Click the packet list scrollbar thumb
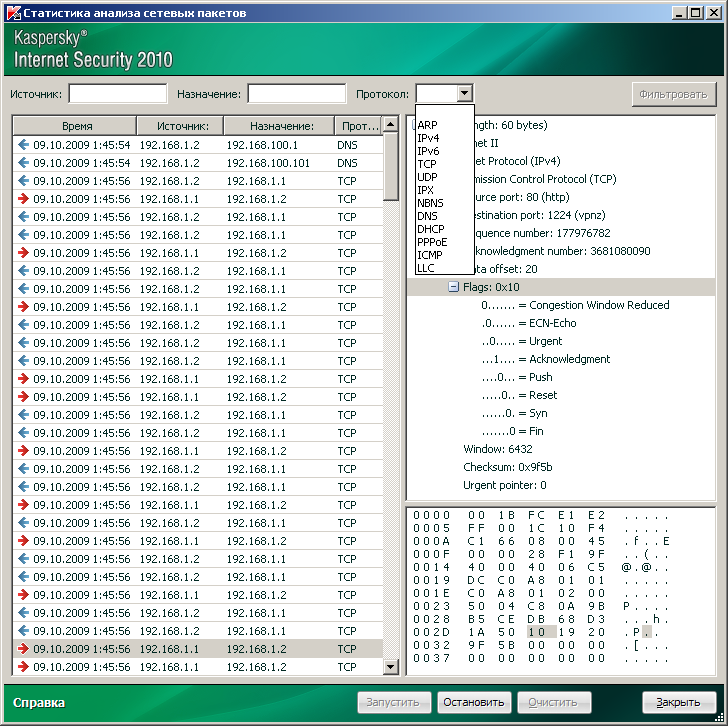This screenshot has height=726, width=728. tap(390, 166)
